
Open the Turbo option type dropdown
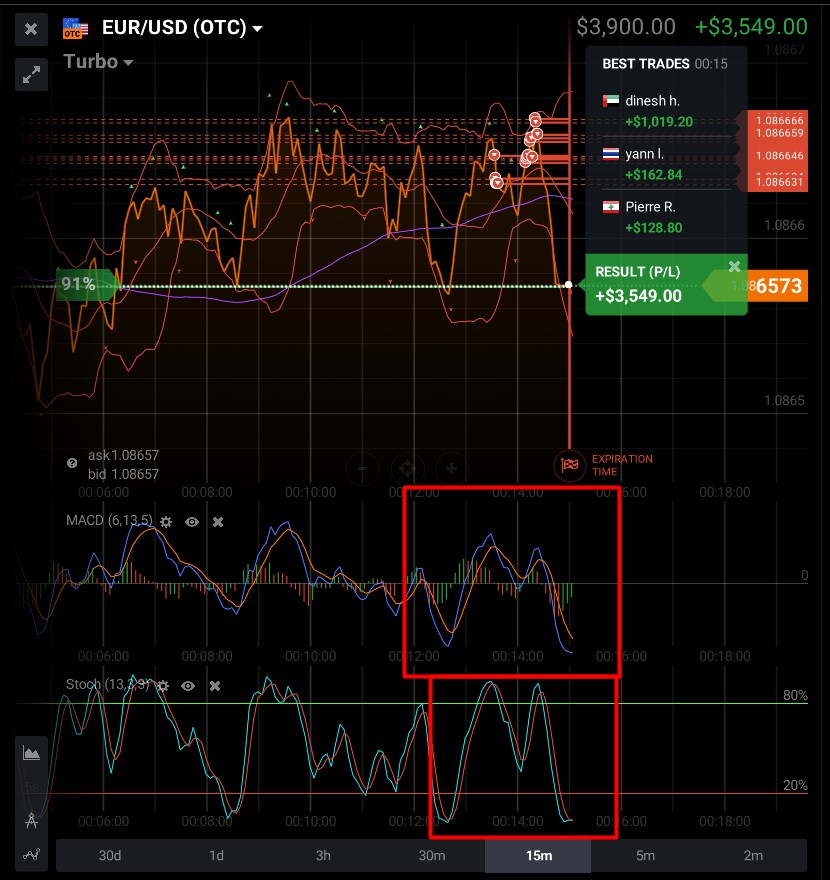coord(98,62)
